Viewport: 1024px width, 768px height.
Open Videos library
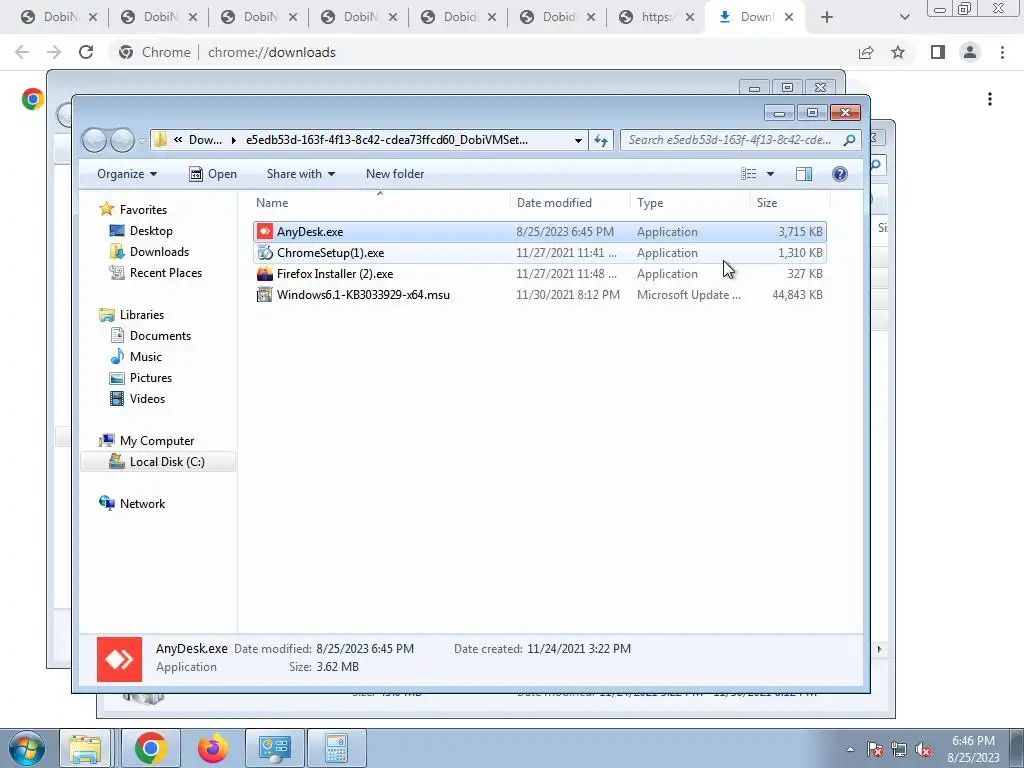point(147,398)
